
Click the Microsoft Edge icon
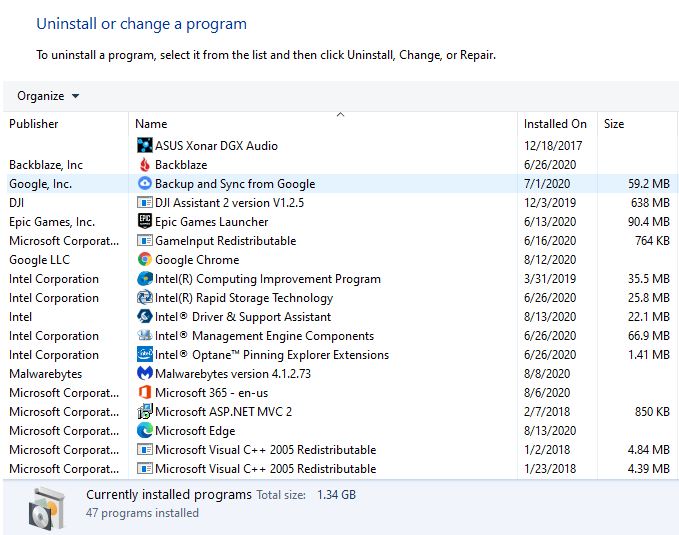(145, 431)
